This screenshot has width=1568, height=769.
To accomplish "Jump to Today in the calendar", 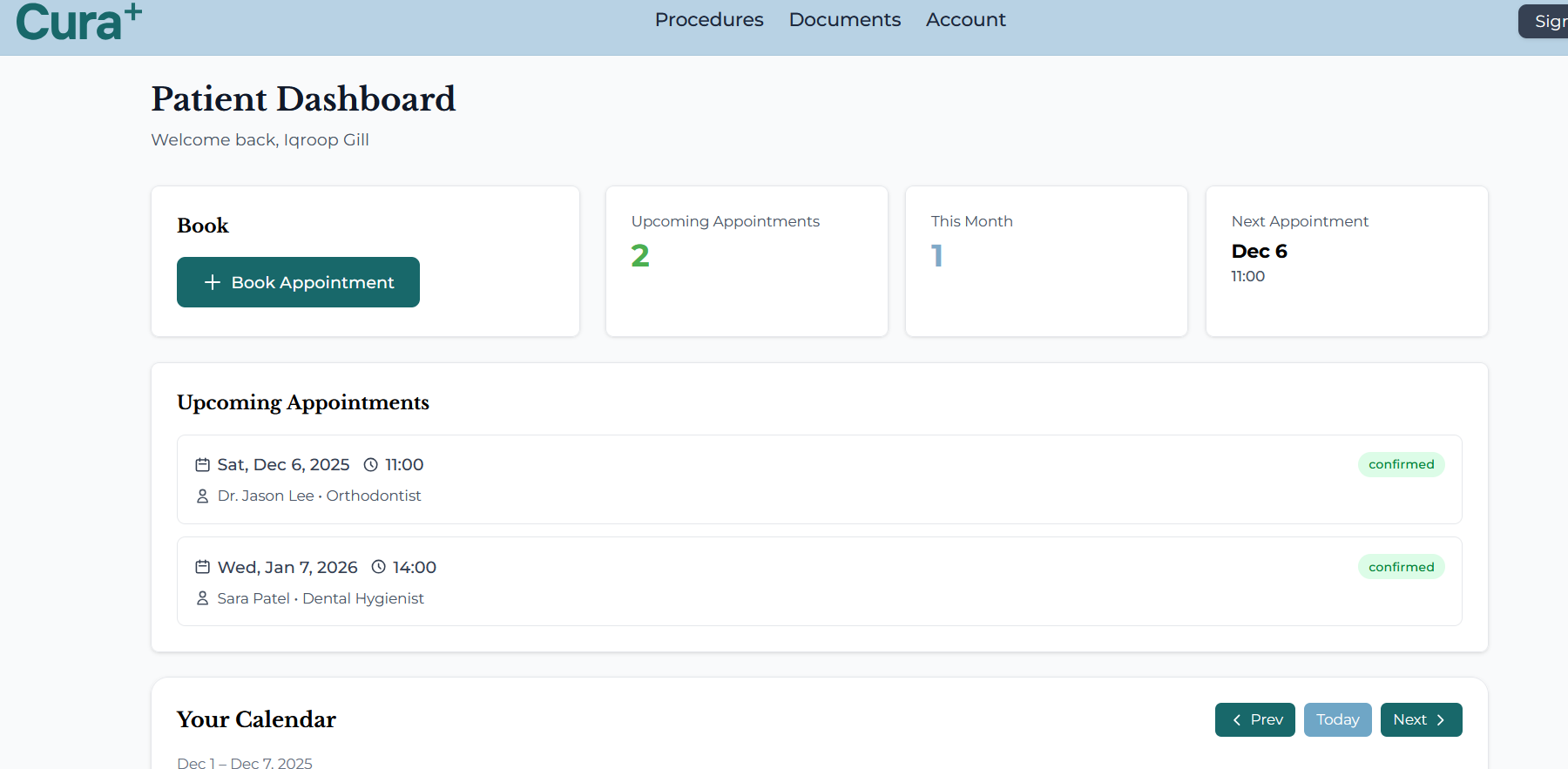I will click(x=1337, y=720).
